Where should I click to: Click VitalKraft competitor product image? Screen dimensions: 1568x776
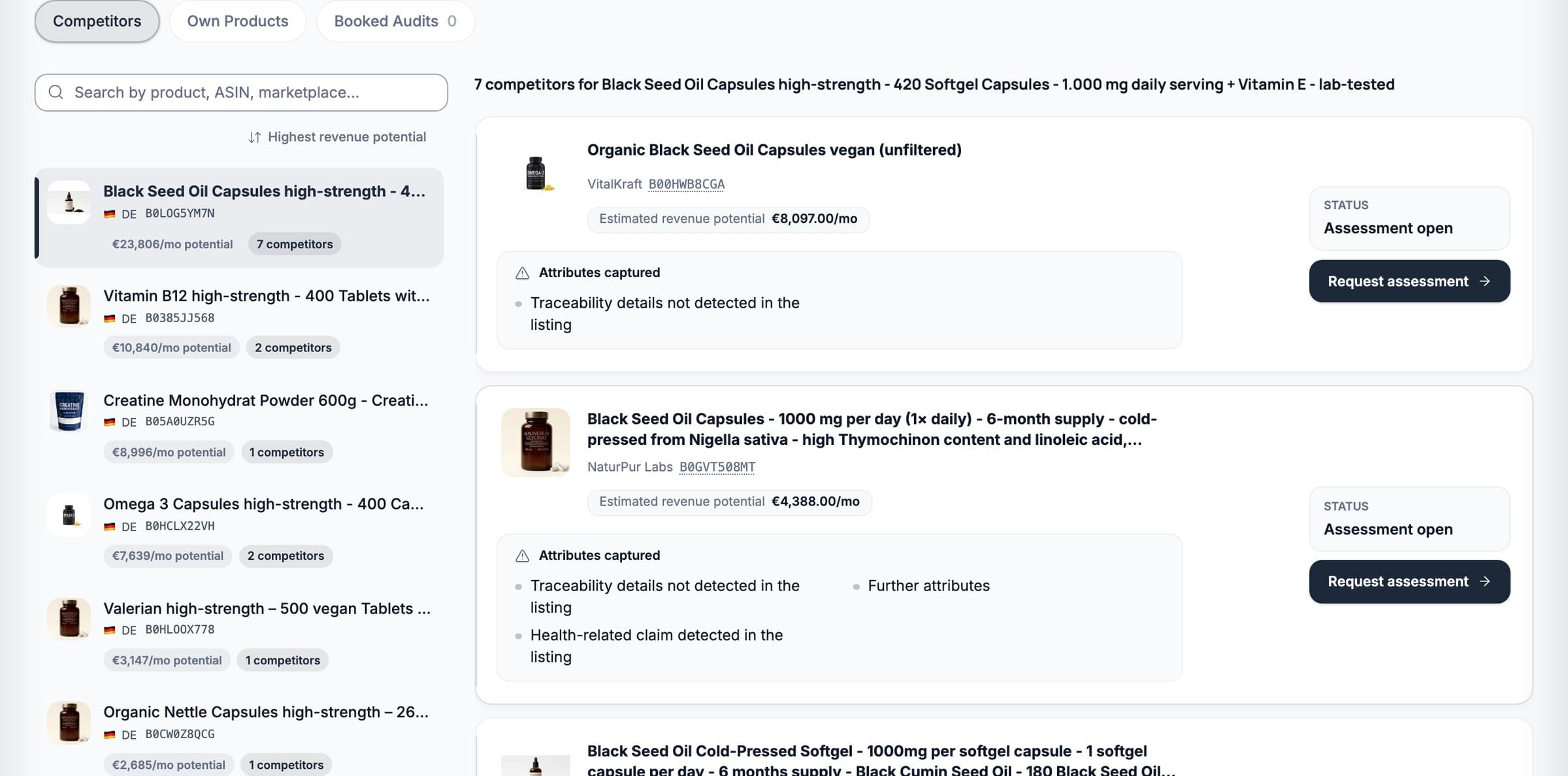tap(536, 174)
